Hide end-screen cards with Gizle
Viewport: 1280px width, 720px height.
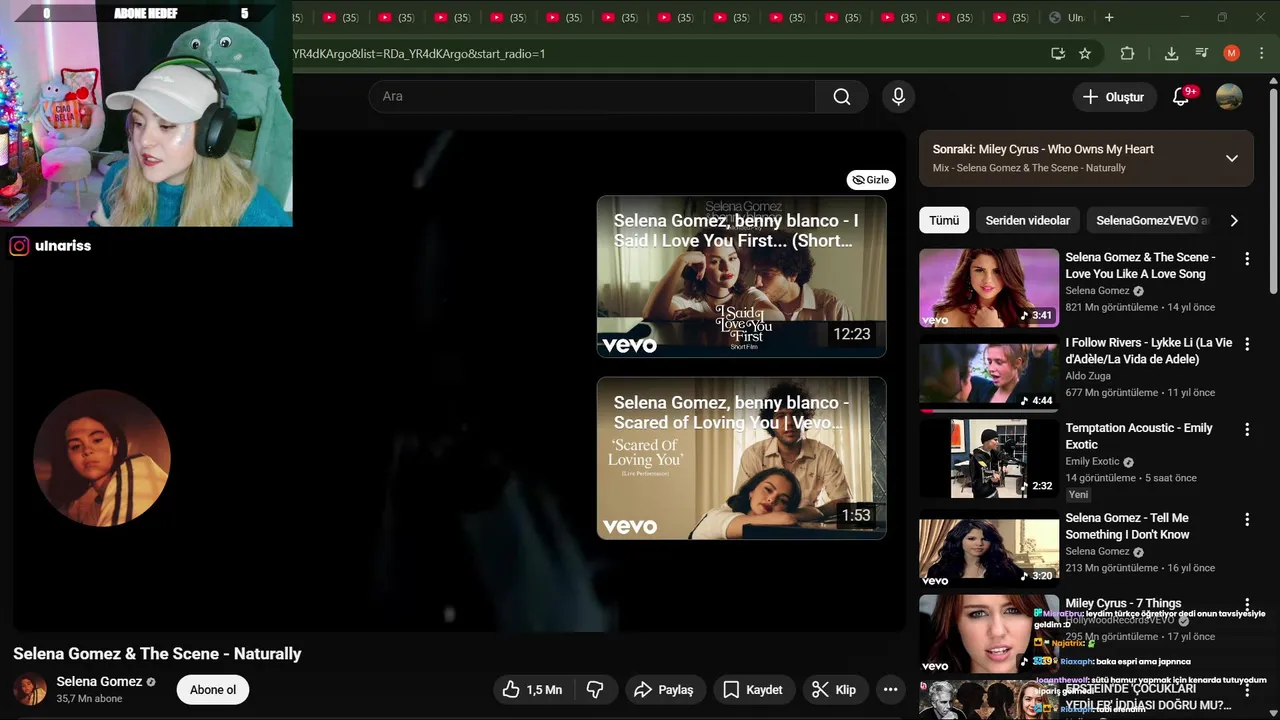(x=871, y=180)
